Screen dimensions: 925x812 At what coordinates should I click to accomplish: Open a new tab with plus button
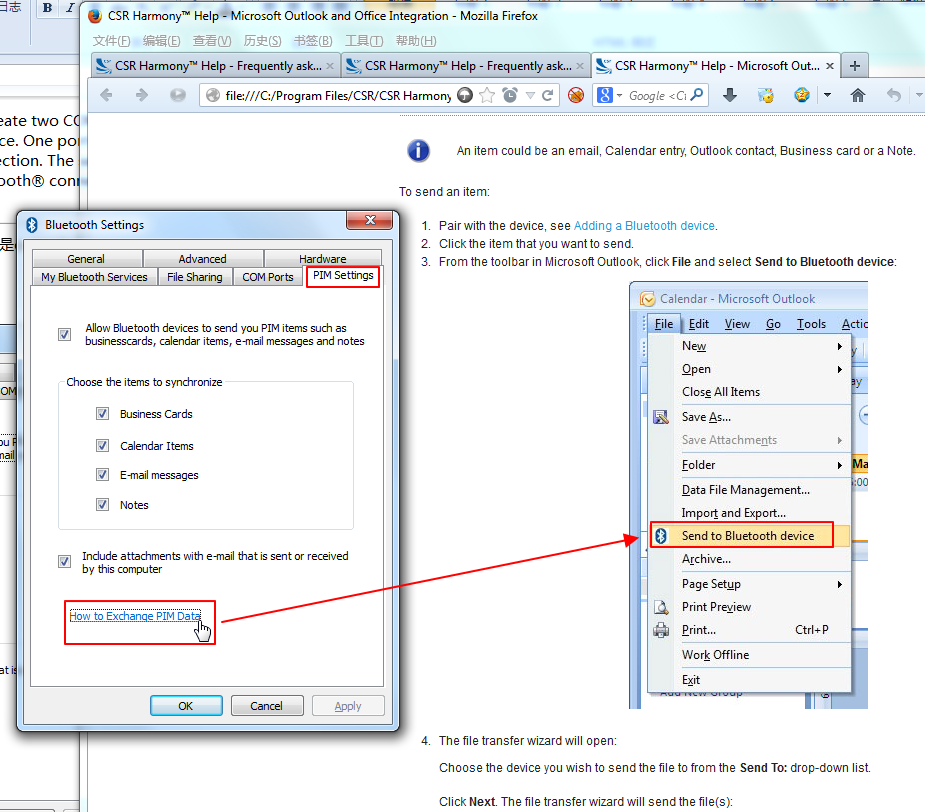pyautogui.click(x=855, y=66)
